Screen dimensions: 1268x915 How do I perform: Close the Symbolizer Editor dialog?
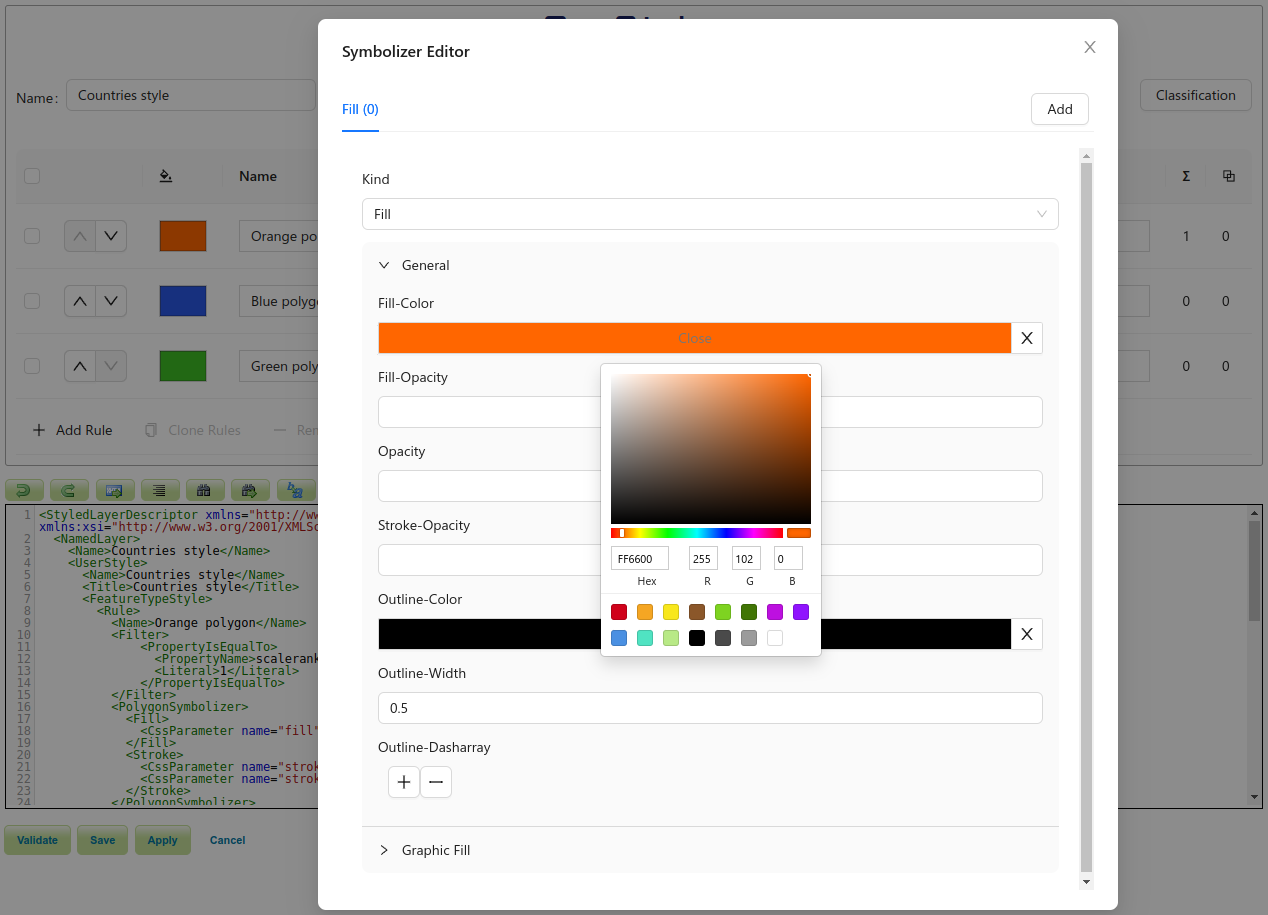pyautogui.click(x=1090, y=47)
